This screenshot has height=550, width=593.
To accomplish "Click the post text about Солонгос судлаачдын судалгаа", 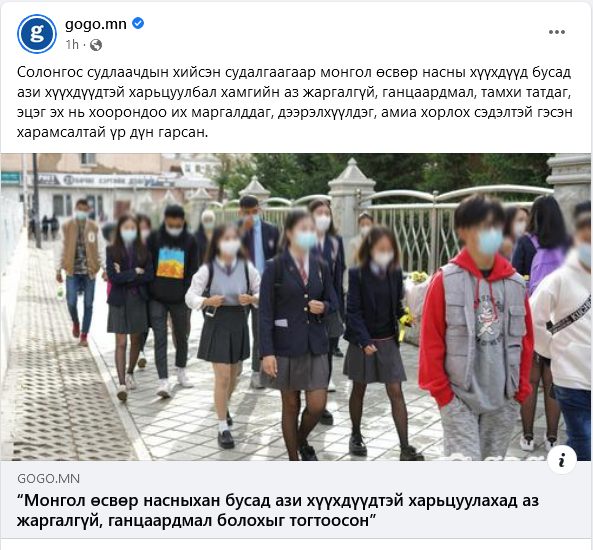I will pos(294,102).
